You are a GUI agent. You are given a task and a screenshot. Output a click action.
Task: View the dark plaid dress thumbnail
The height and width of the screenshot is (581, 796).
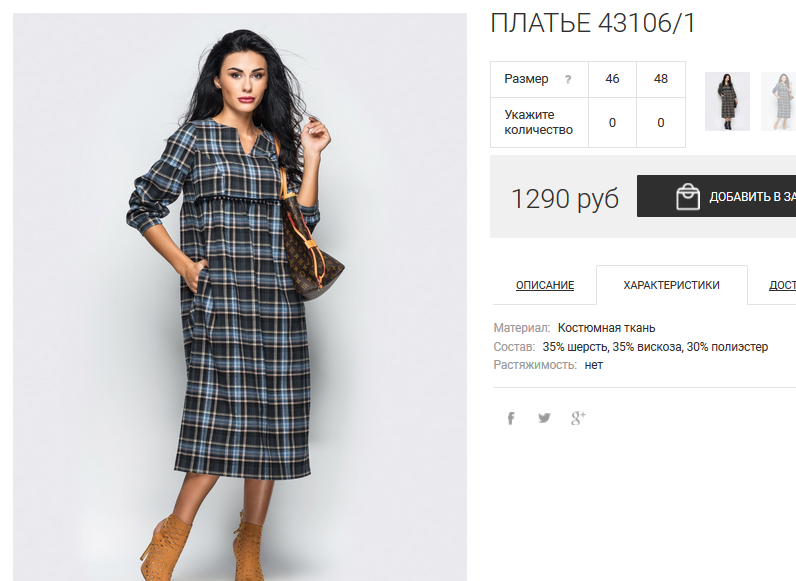[727, 102]
